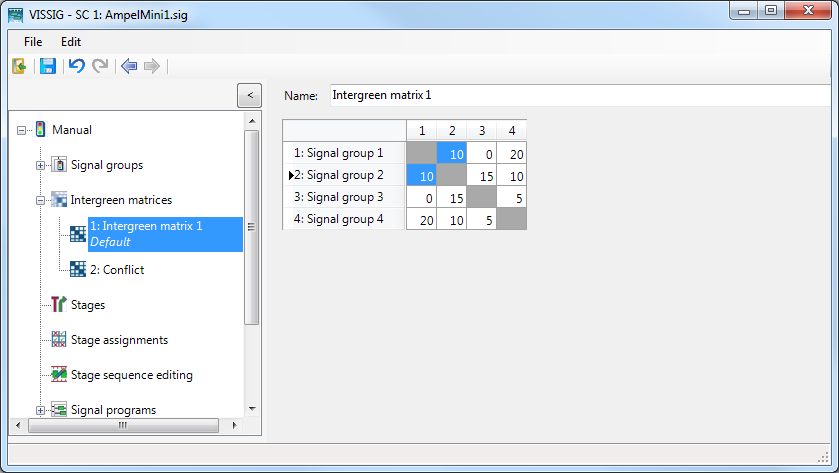839x473 pixels.
Task: Click the Stage sequence editing icon
Action: (59, 375)
